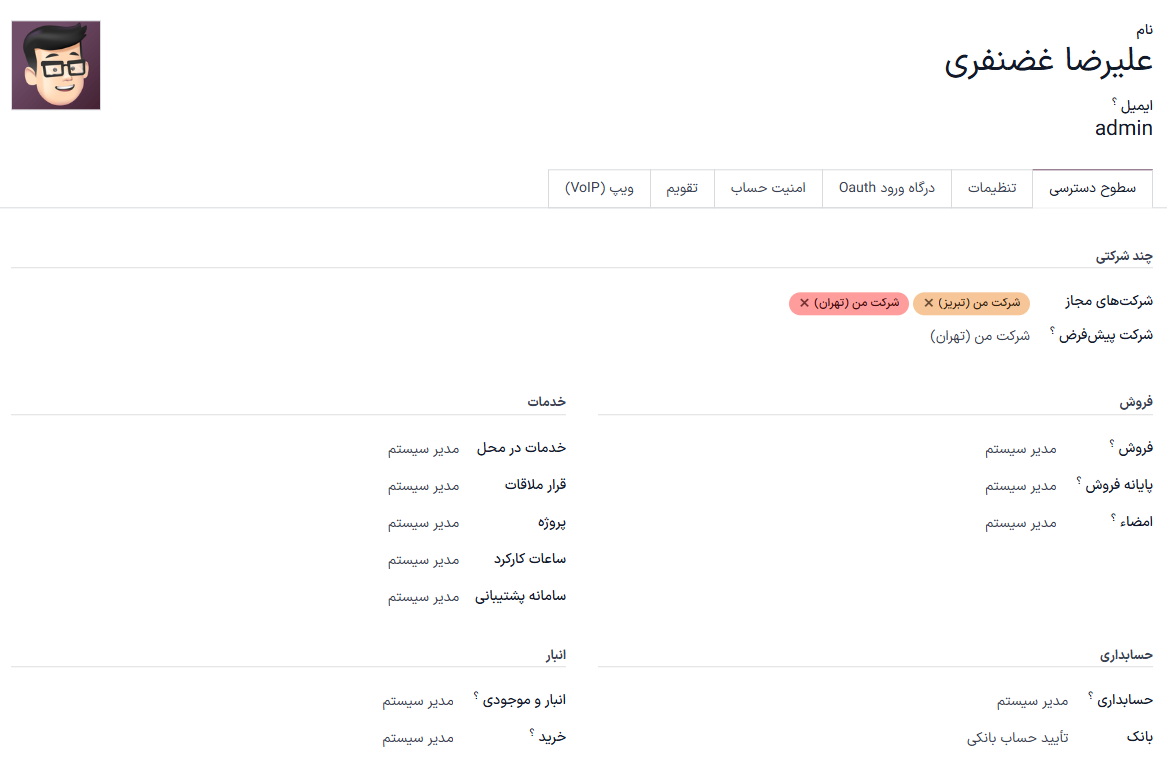This screenshot has width=1167, height=768.
Task: Open the پروژه access level dropdown
Action: [x=423, y=523]
